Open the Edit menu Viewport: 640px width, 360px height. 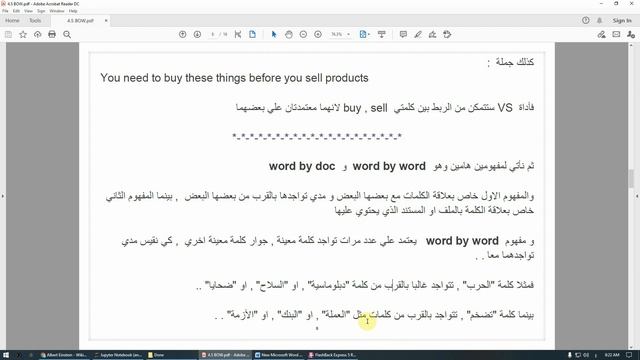[16, 11]
